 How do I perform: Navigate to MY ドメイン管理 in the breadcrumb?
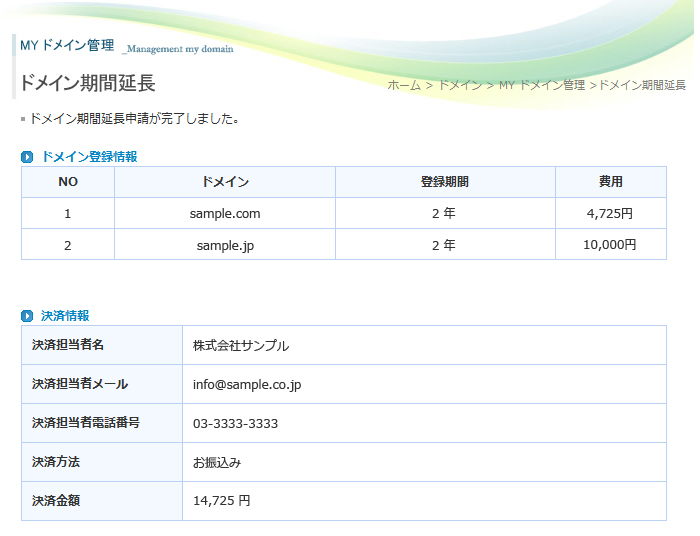click(541, 86)
